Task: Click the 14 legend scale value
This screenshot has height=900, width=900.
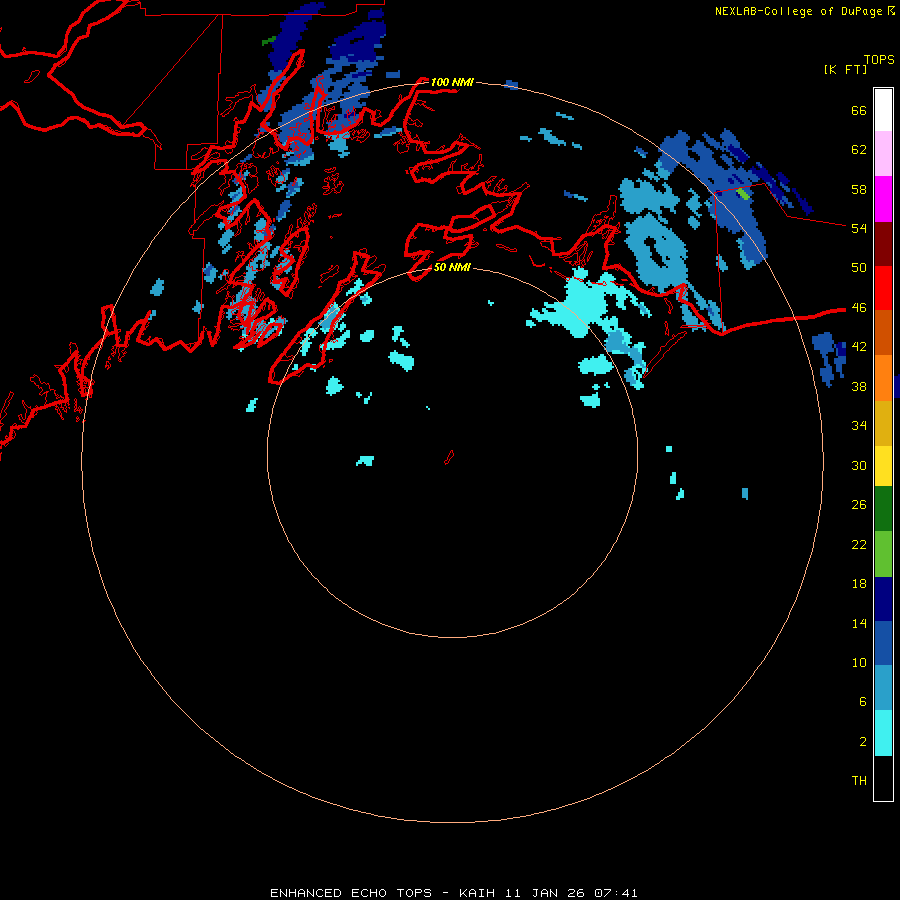Action: [x=859, y=623]
